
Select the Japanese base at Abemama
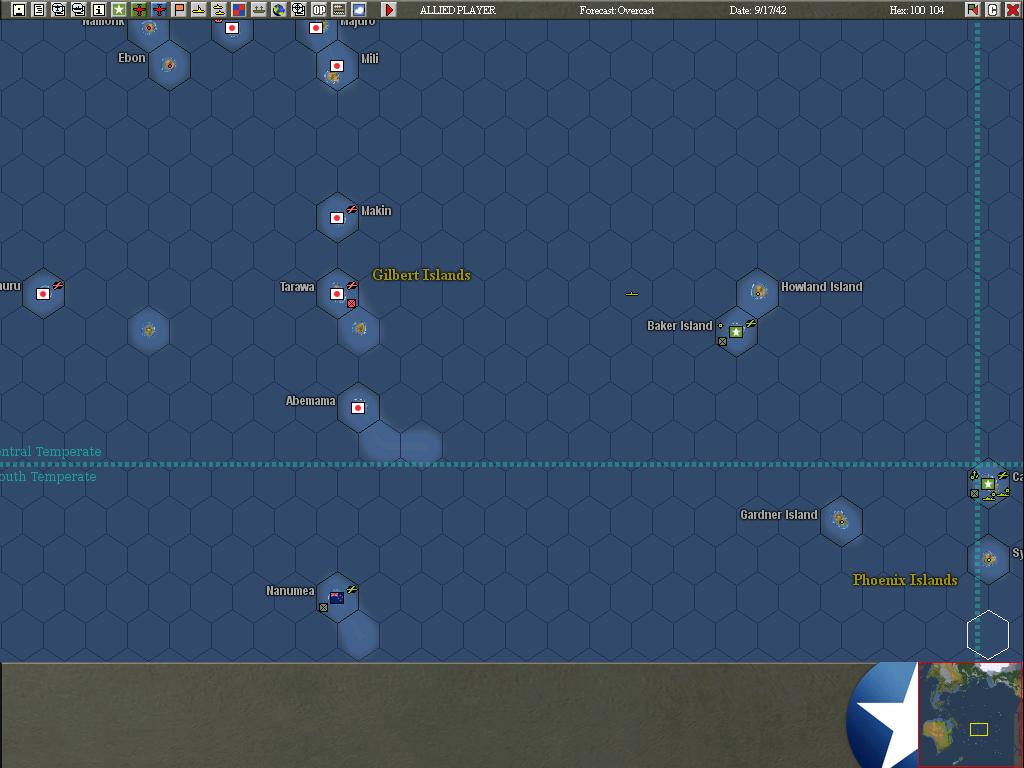(358, 408)
